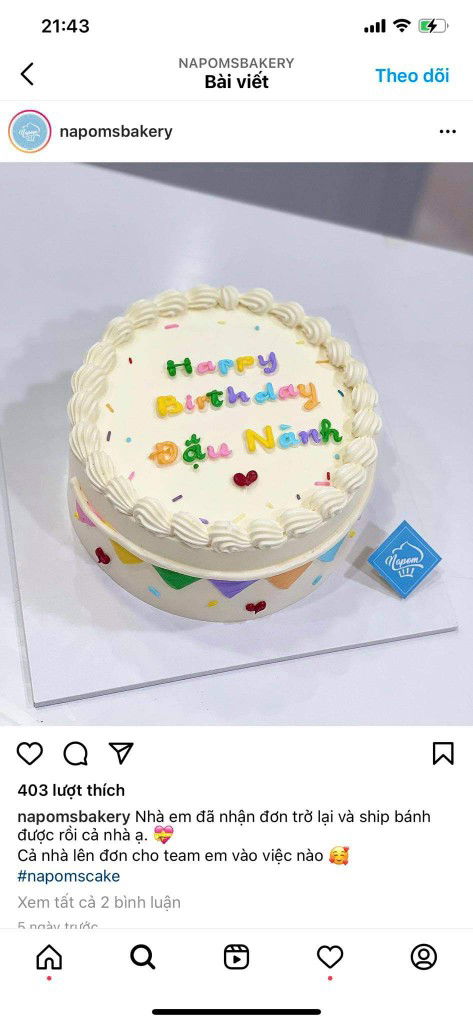Image resolution: width=473 pixels, height=1024 pixels.
Task: Open Activity heart tab at bottom
Action: [330, 957]
